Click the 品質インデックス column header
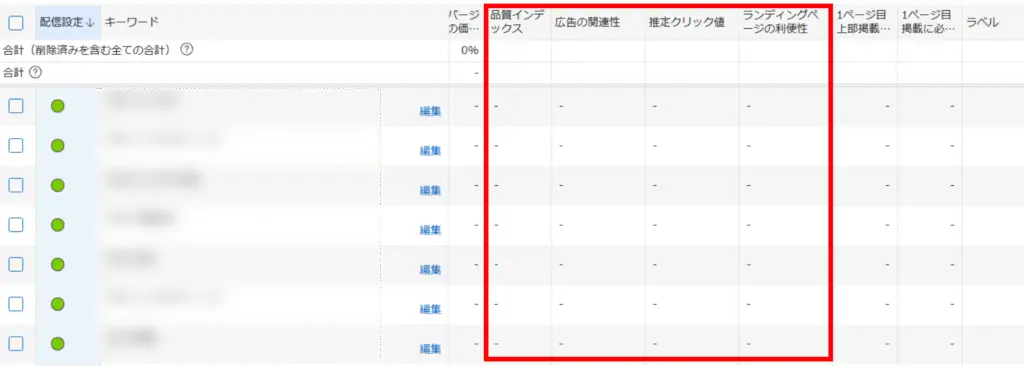Image resolution: width=1024 pixels, height=366 pixels. (x=517, y=22)
